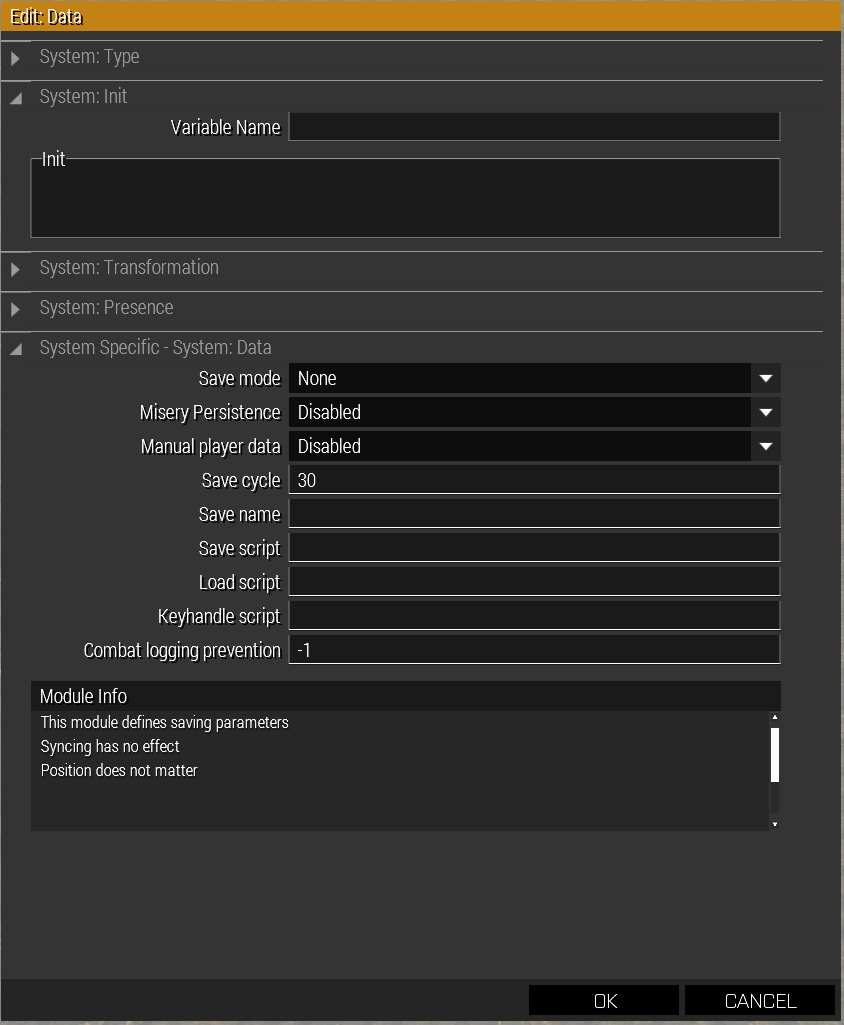Focus the Combat logging prevention field
Viewport: 844px width, 1025px height.
[x=534, y=650]
